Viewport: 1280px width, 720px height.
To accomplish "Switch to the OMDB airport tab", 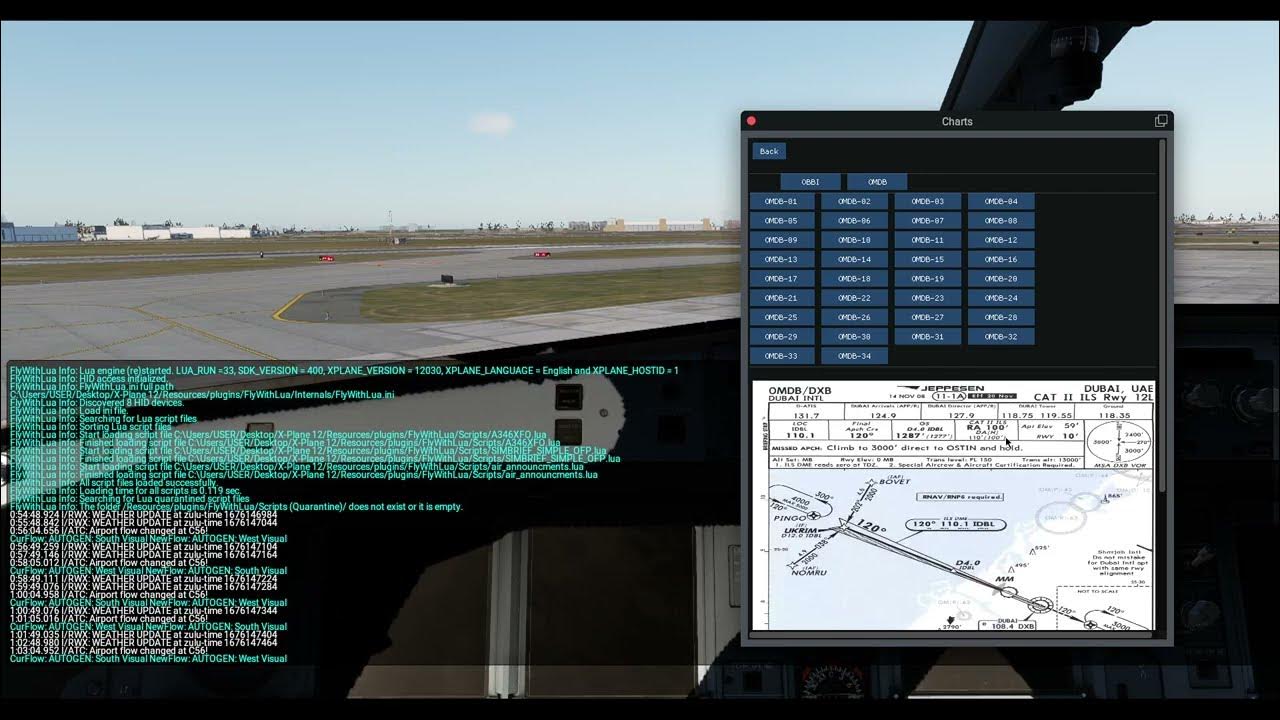I will [x=877, y=182].
